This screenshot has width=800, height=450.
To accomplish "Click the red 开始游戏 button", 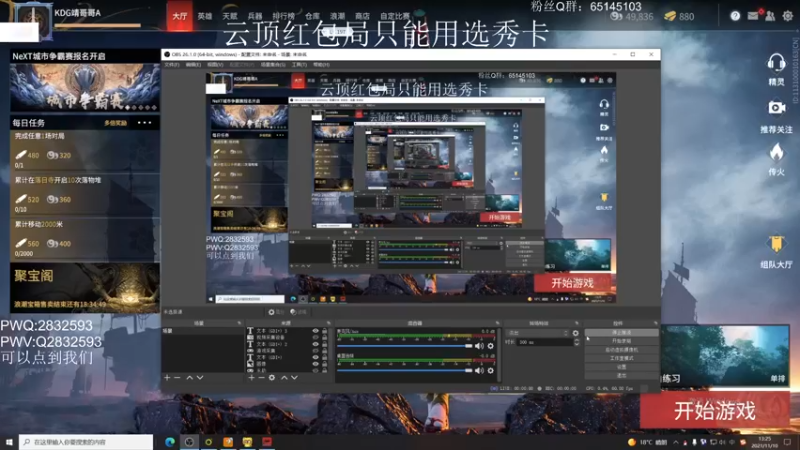I will [x=714, y=411].
